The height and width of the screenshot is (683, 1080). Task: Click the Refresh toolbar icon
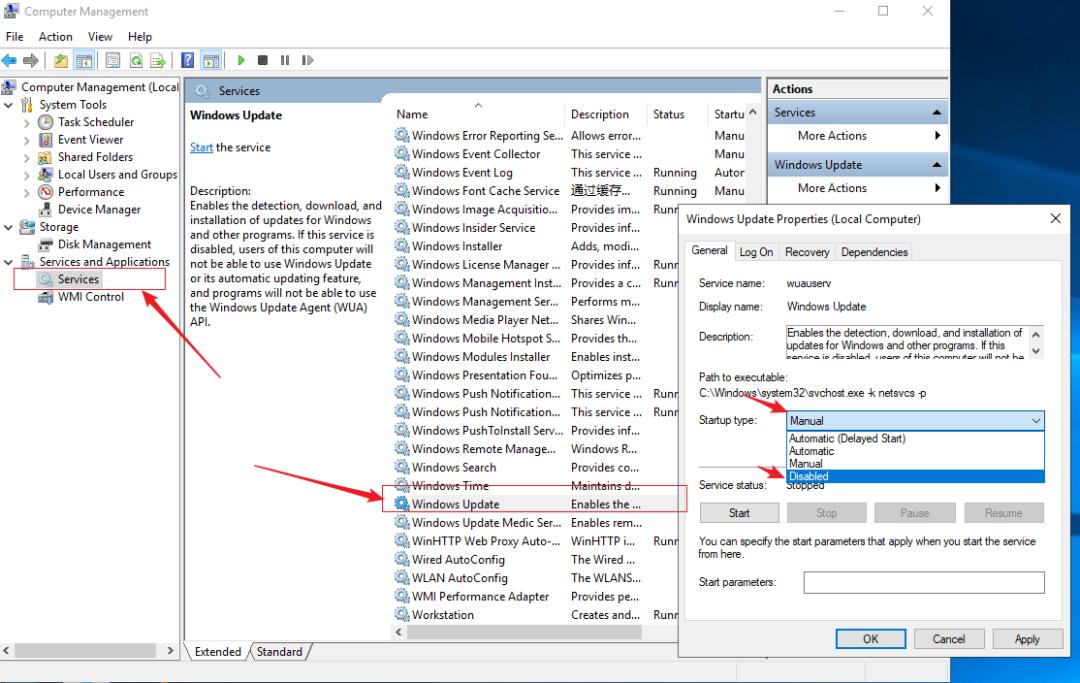tap(135, 60)
